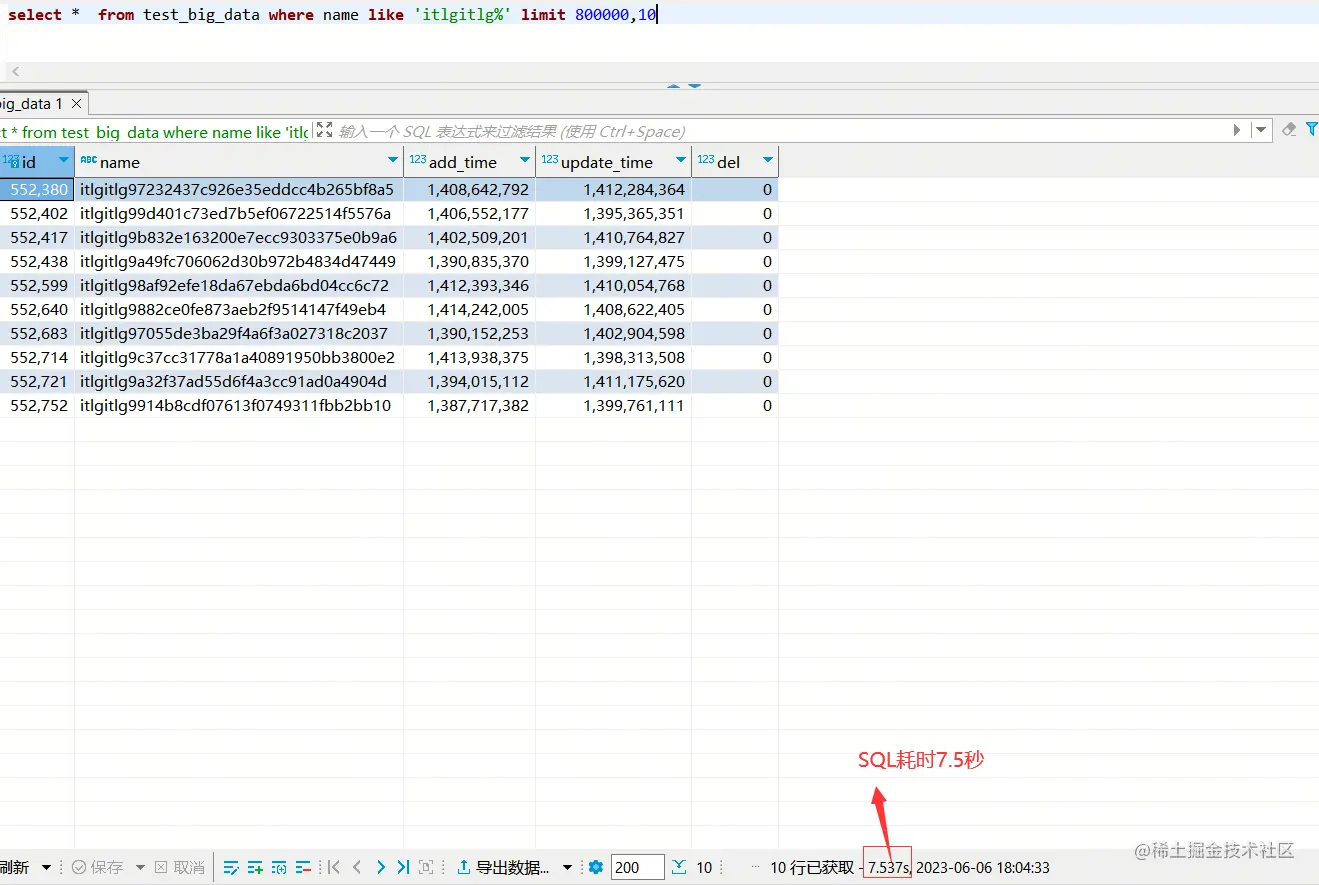Go to the next row

pos(380,867)
